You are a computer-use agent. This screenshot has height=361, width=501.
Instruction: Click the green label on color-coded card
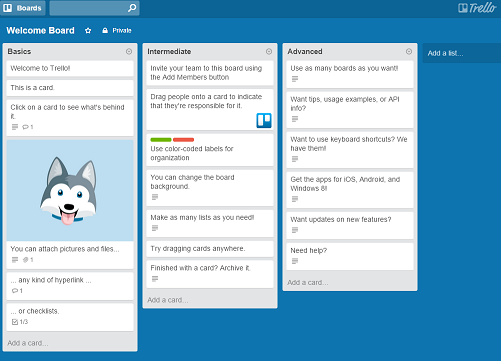click(x=161, y=140)
